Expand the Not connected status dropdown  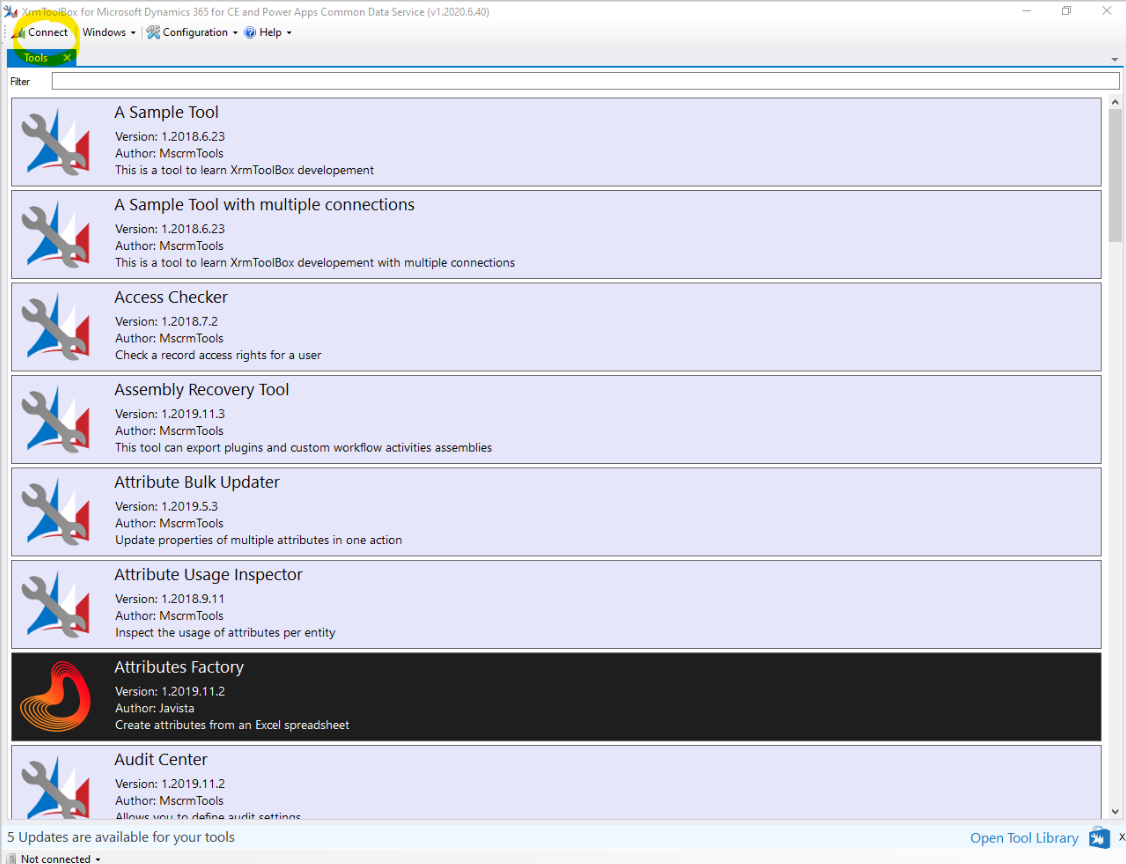coord(60,858)
